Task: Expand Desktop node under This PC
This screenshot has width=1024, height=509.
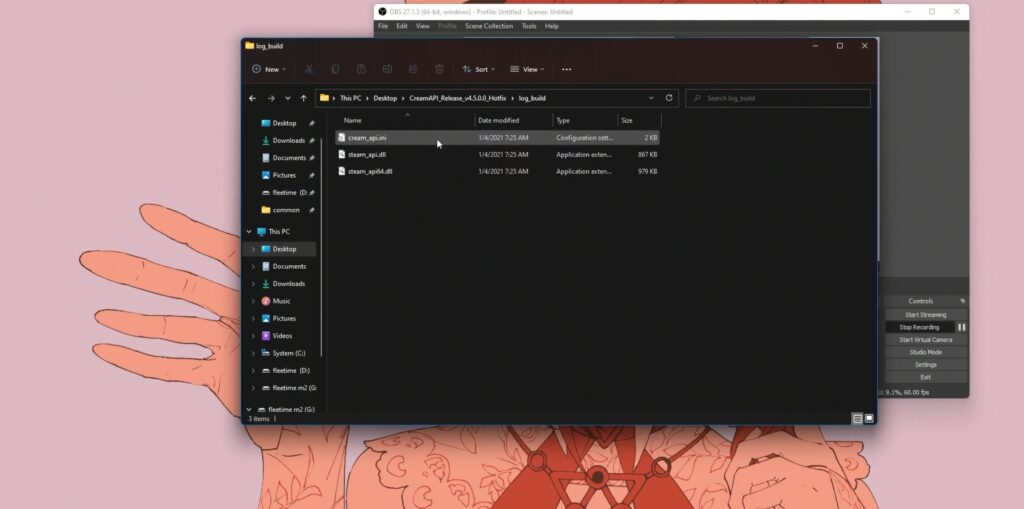Action: [253, 249]
